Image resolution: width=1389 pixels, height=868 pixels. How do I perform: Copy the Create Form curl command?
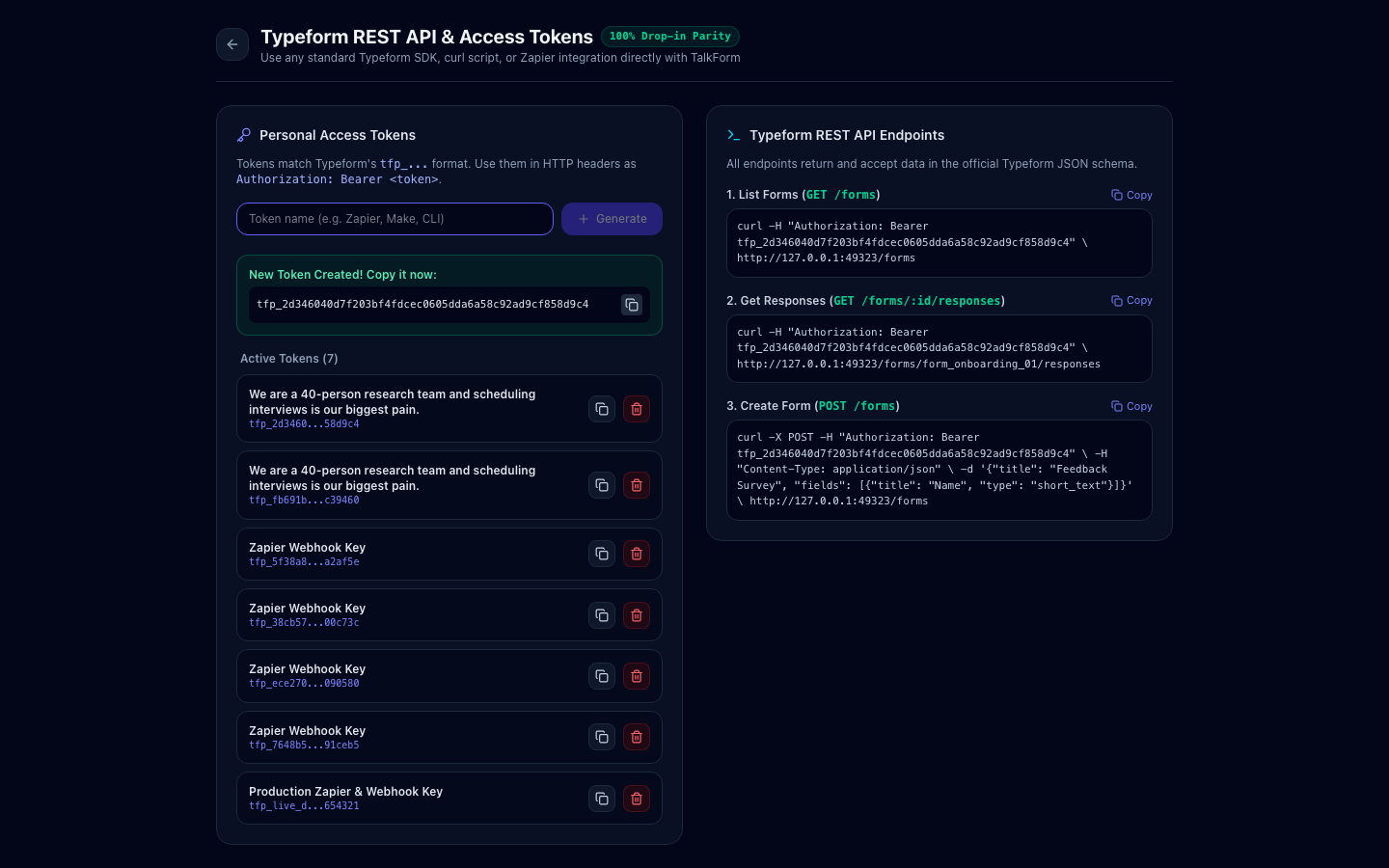(1131, 406)
